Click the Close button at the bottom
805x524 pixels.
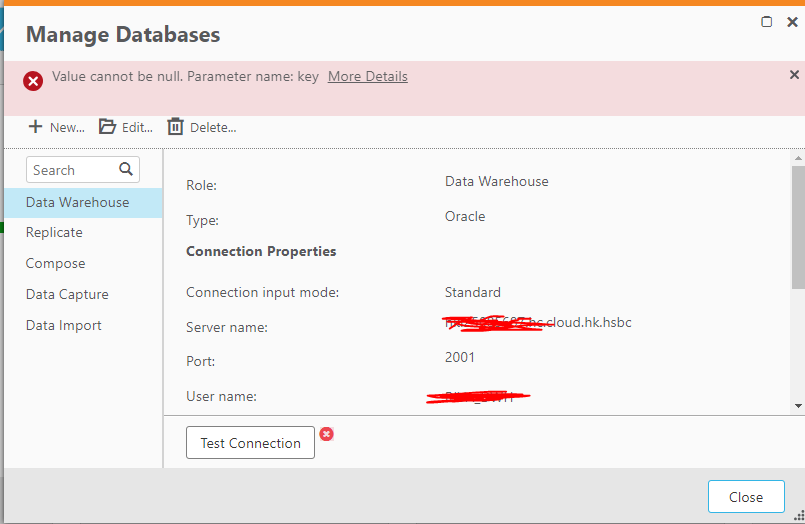coord(745,497)
